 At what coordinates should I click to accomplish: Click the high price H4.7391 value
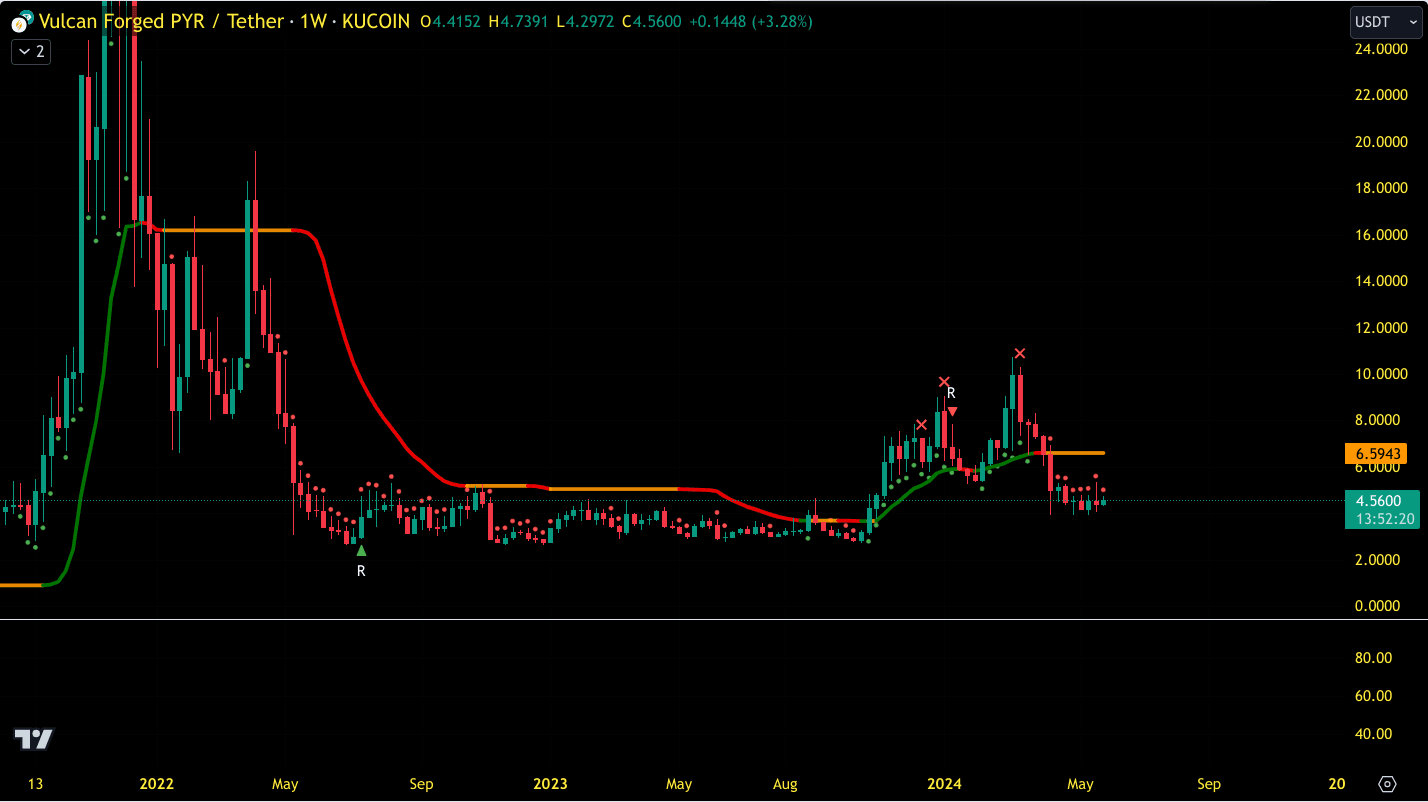coord(518,21)
